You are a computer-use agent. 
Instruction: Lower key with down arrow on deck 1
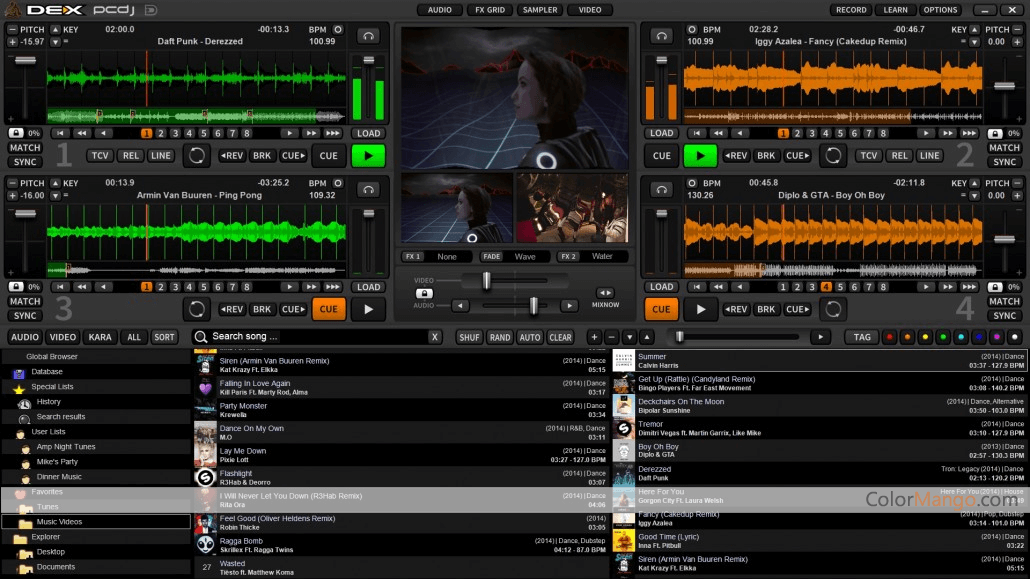[55, 41]
